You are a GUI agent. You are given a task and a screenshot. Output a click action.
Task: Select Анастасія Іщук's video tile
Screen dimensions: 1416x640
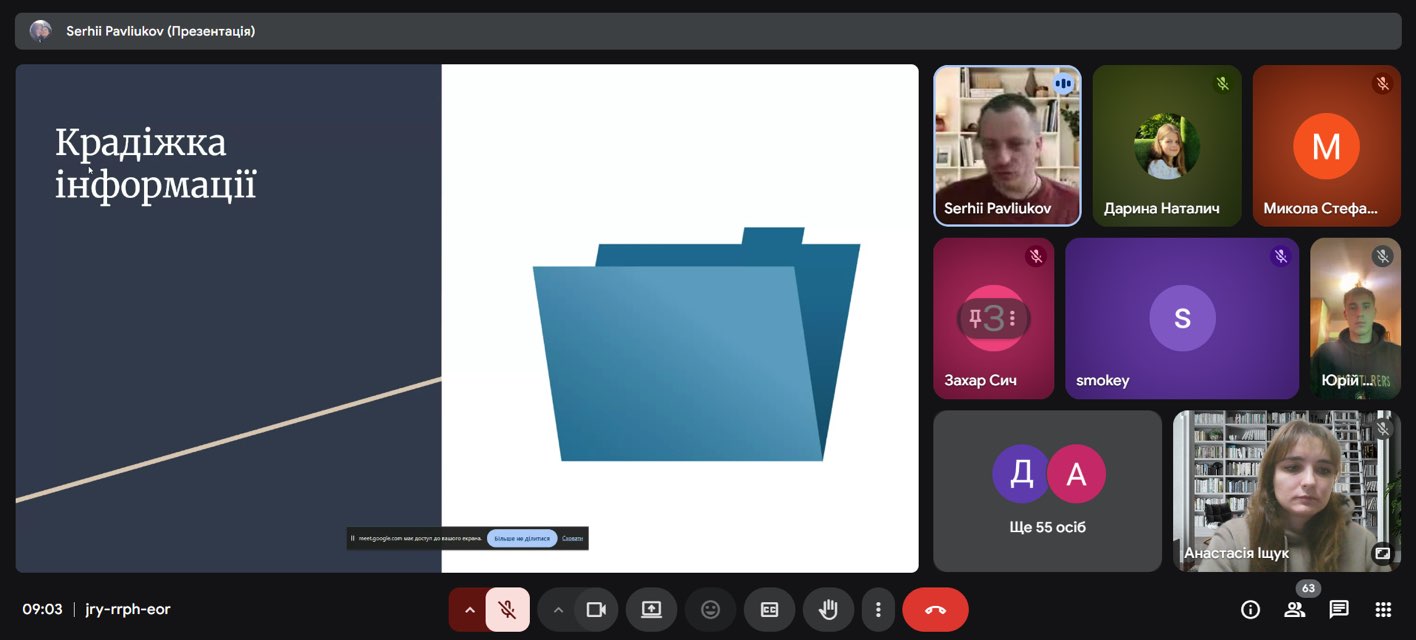[x=1287, y=491]
